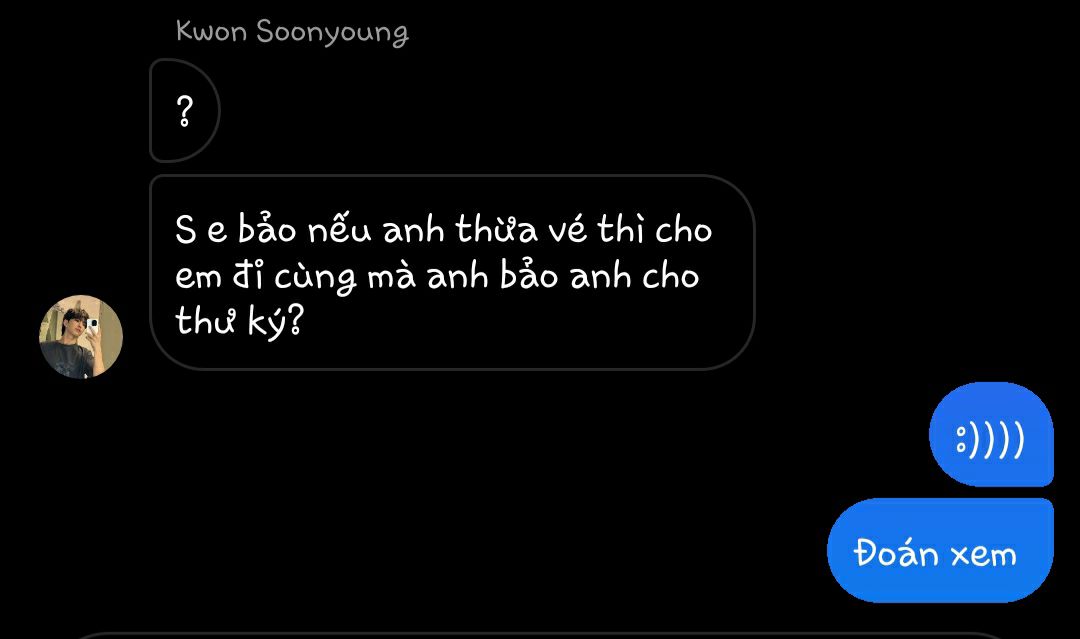Screen dimensions: 1080x639
Task: Click the Kwon Soonyoung sender name
Action: pos(292,32)
